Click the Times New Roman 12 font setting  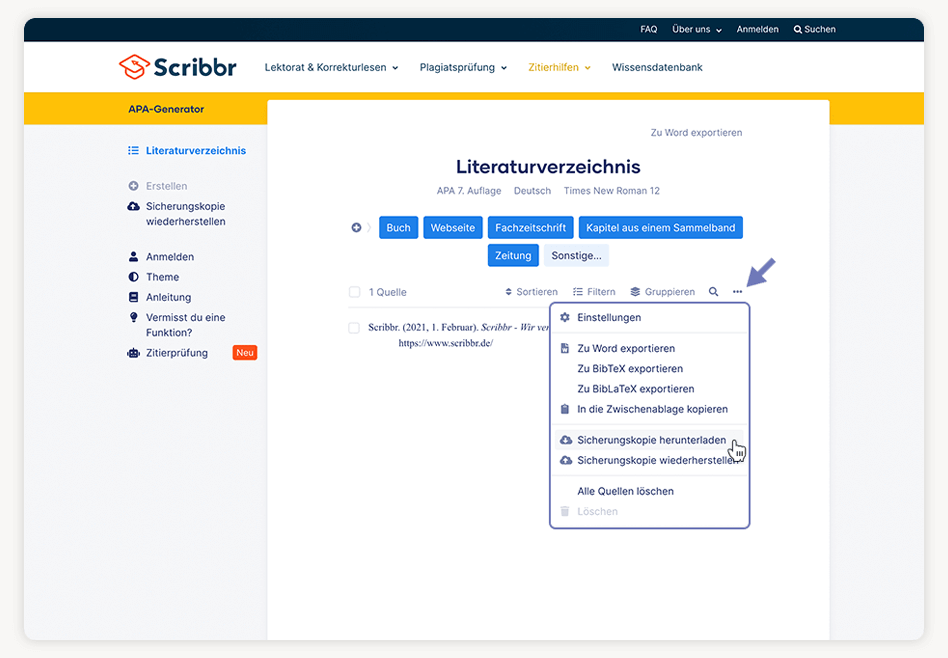612,191
